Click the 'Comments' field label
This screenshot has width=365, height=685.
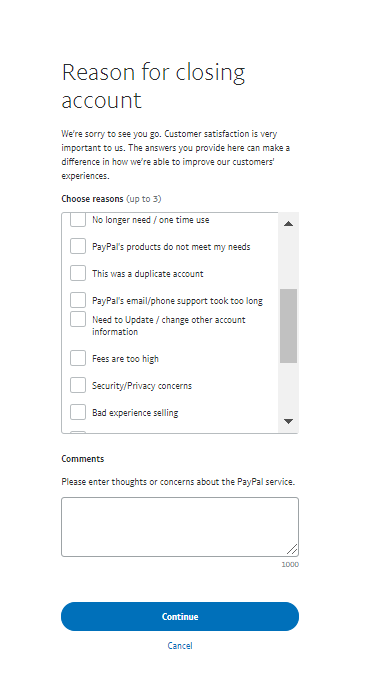(83, 459)
